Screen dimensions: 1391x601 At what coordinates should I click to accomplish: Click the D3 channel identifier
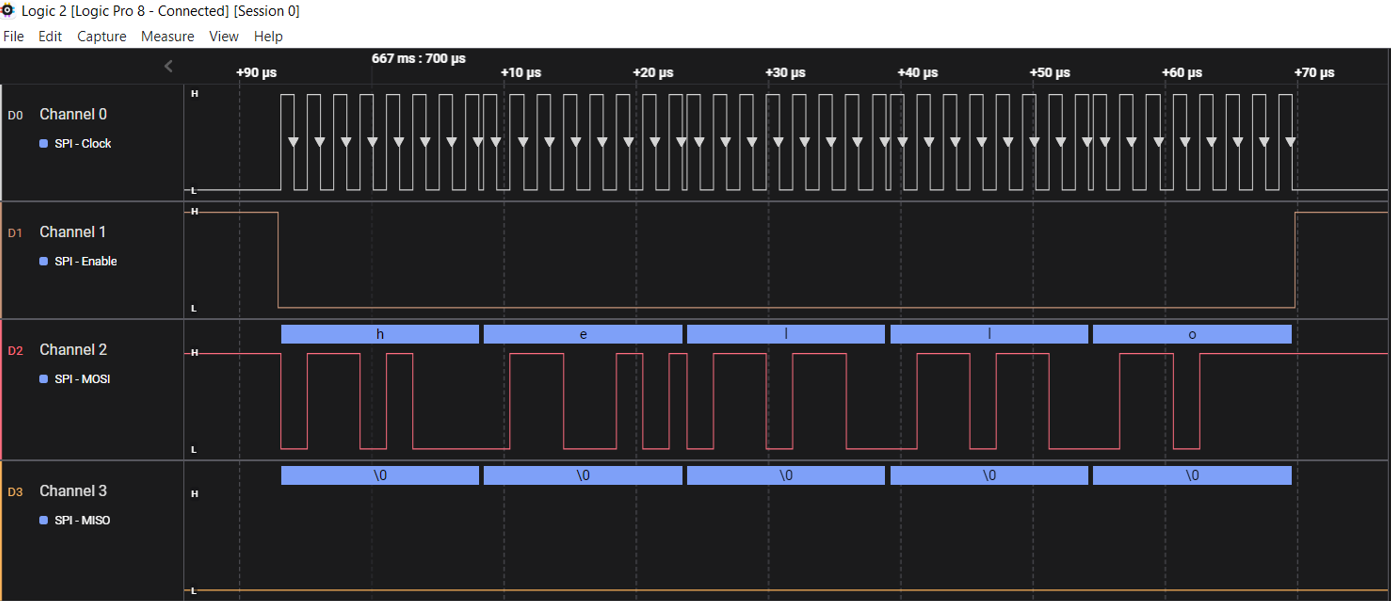point(15,492)
